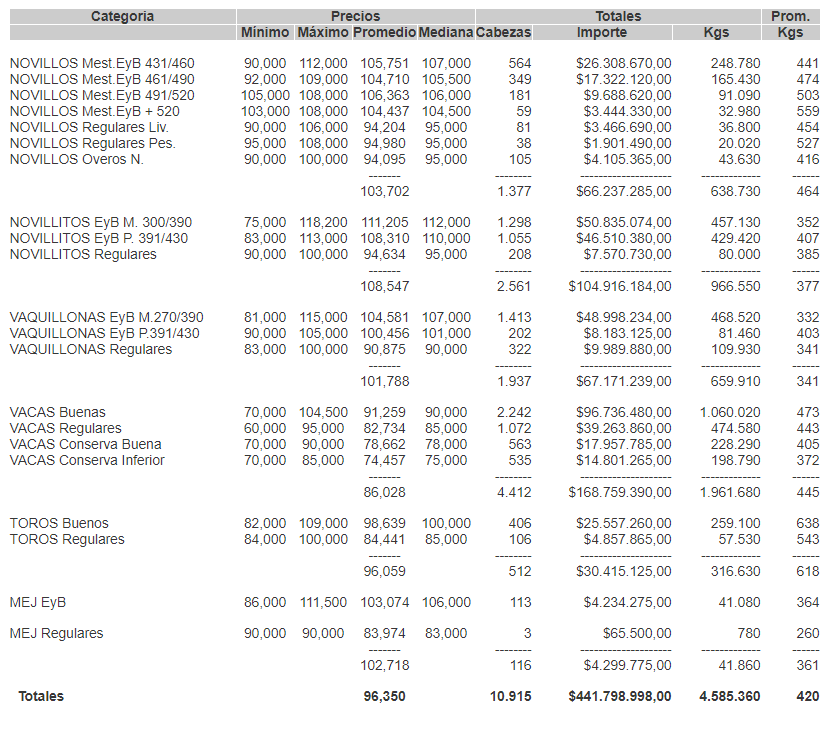Select total Kgs value 4.585.360

tap(730, 696)
